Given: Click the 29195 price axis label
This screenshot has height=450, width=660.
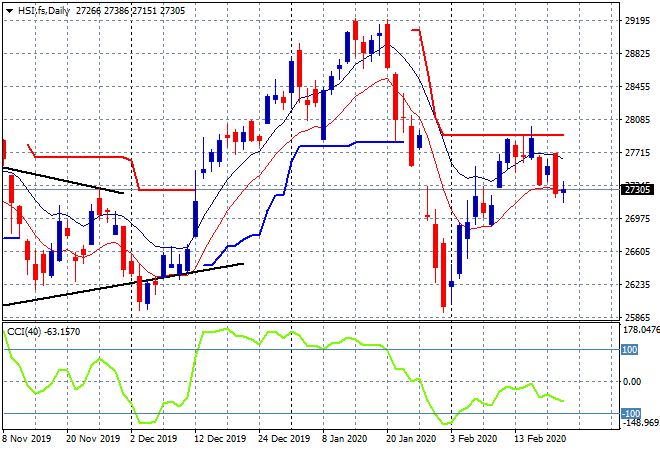Looking at the screenshot, I should (x=638, y=21).
